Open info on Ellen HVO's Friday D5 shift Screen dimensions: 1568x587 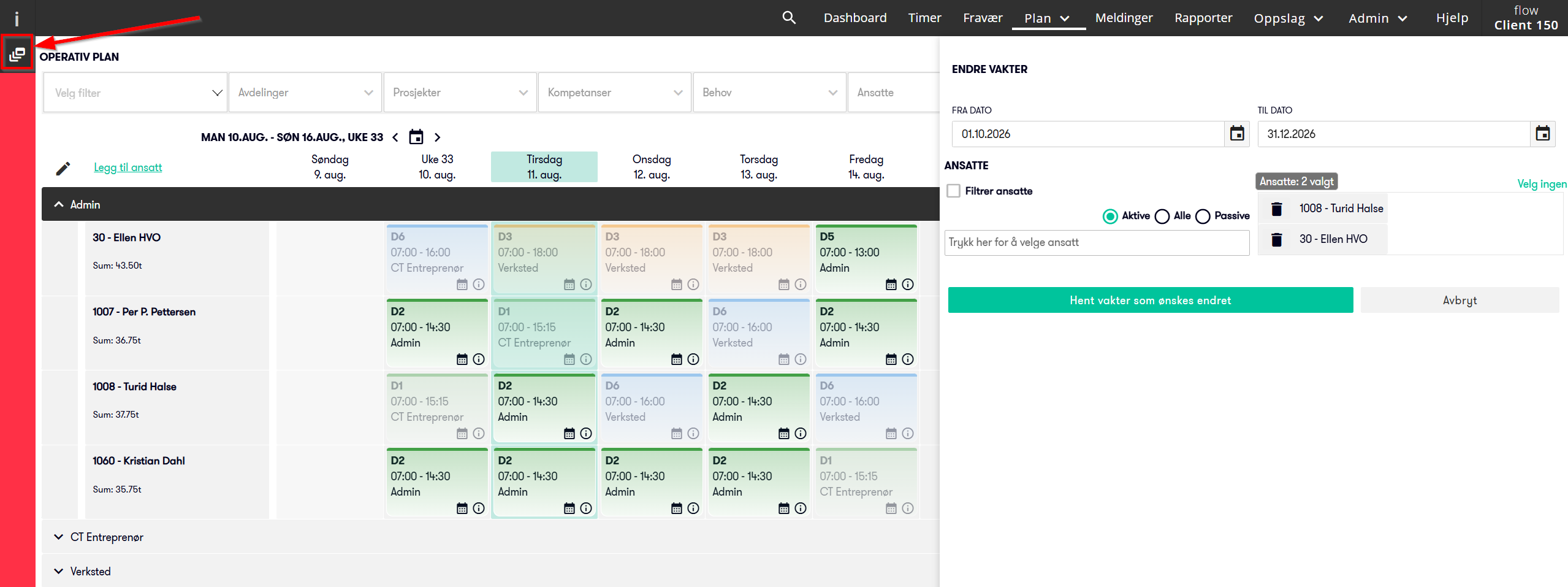(x=908, y=285)
